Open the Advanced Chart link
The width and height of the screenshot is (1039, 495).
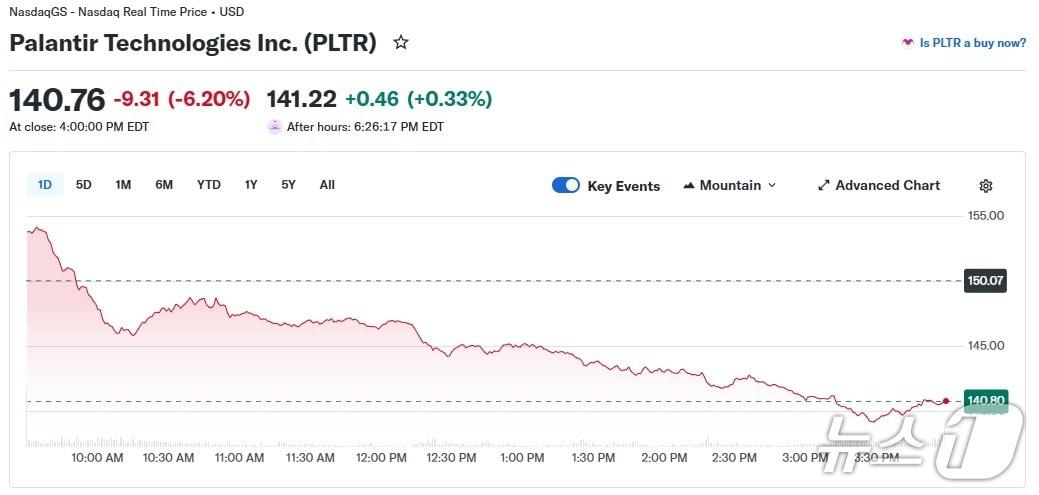[887, 186]
